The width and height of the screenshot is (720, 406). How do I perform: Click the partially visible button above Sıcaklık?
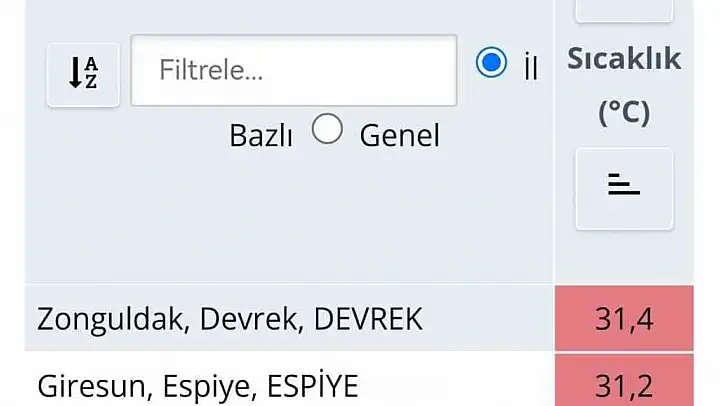pyautogui.click(x=624, y=10)
